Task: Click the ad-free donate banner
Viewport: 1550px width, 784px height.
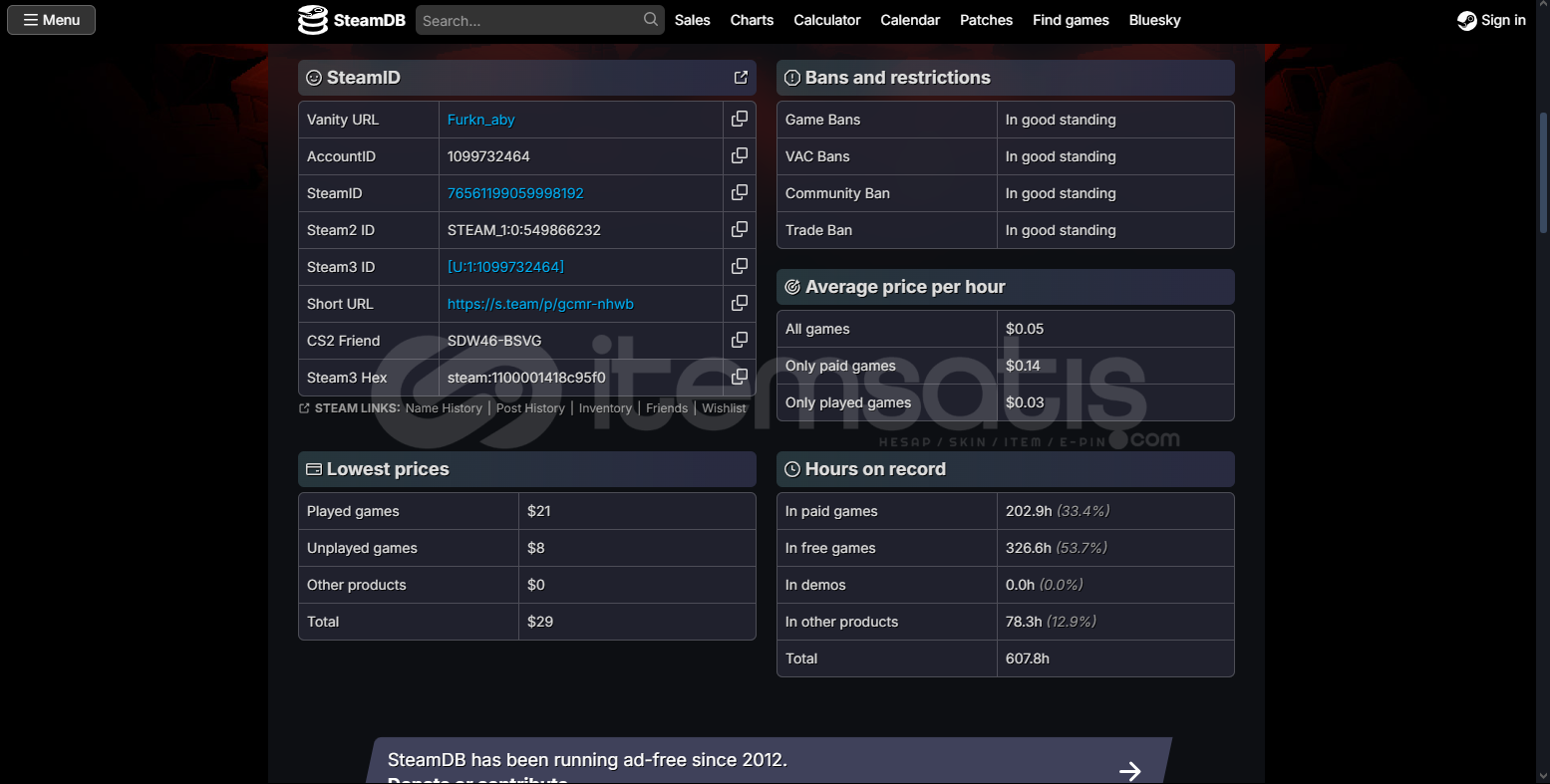Action: tap(768, 761)
